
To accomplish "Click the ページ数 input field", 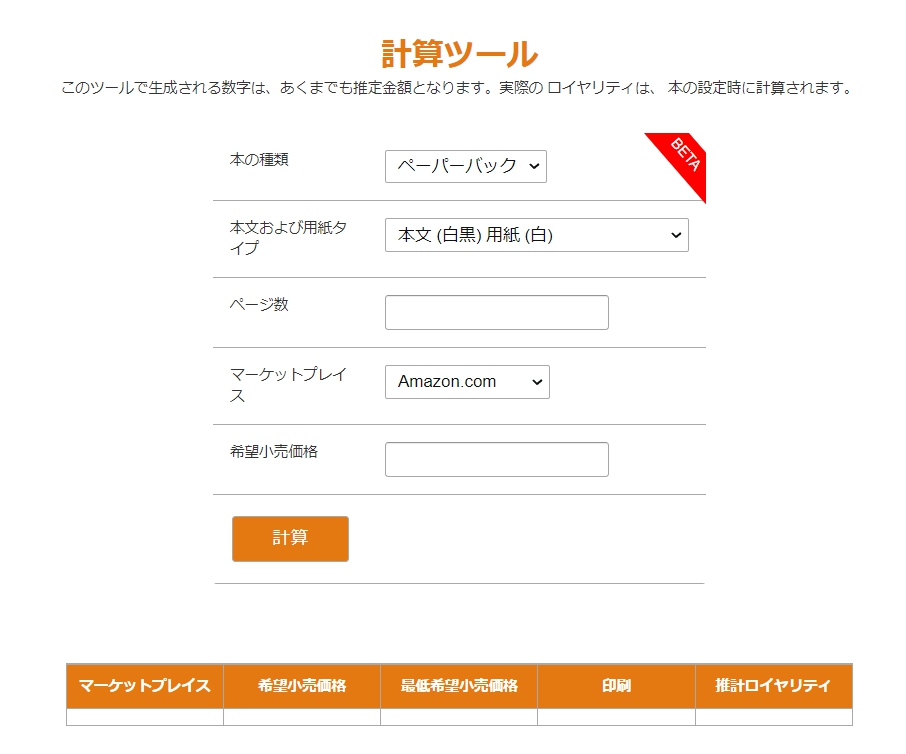I will [496, 312].
